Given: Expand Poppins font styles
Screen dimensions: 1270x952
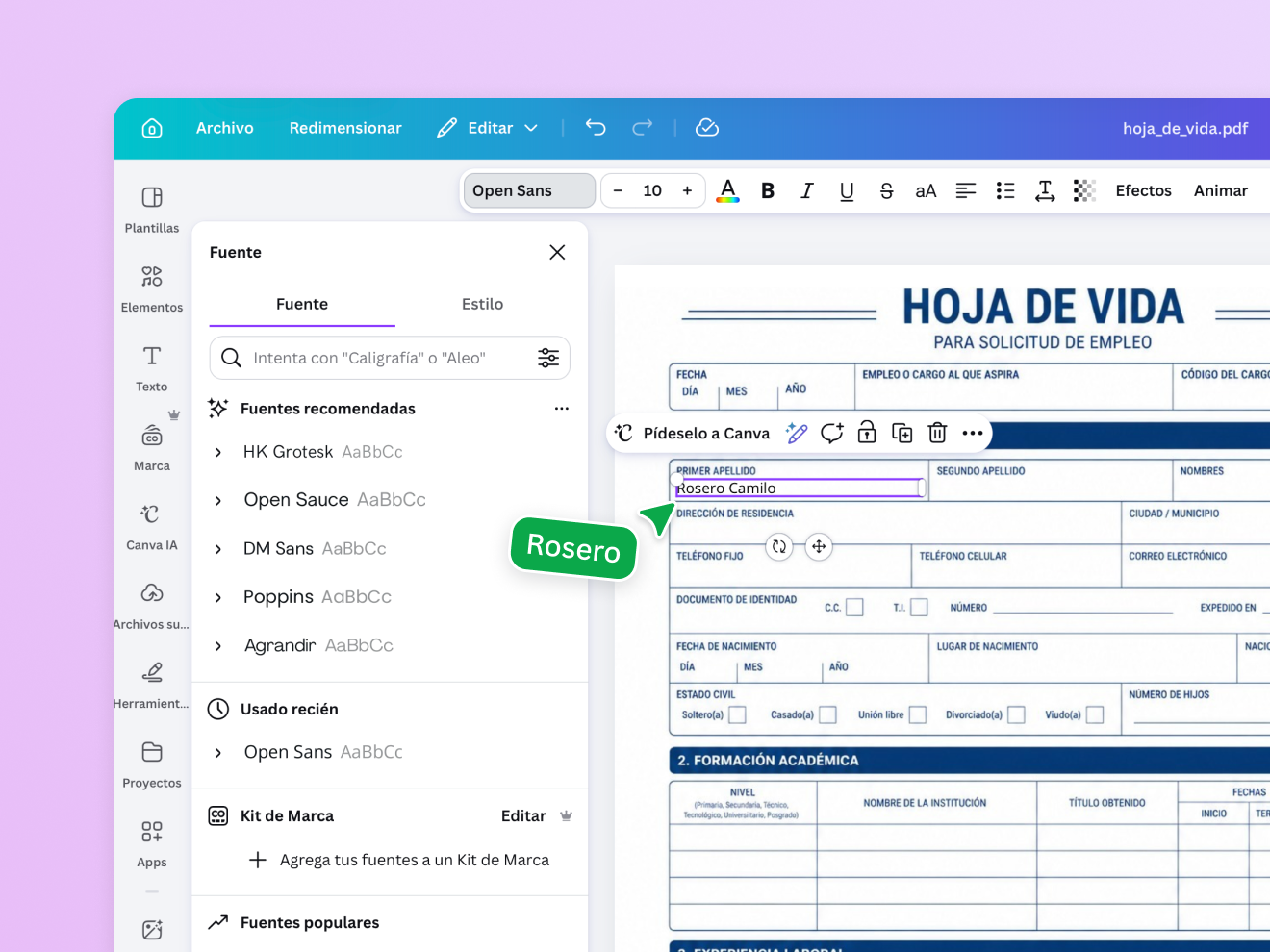Looking at the screenshot, I should point(218,597).
